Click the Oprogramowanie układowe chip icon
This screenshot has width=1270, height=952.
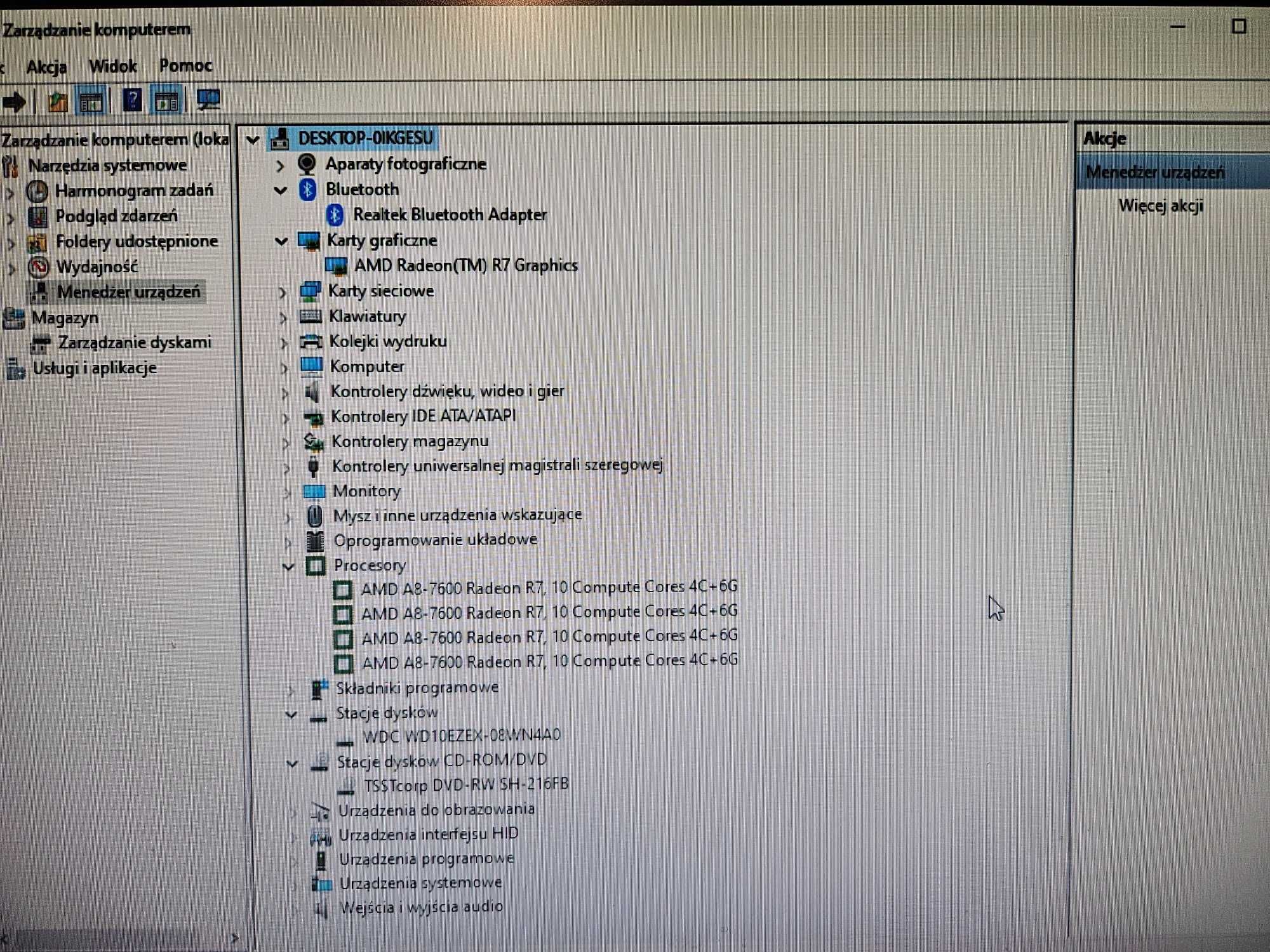[x=315, y=541]
